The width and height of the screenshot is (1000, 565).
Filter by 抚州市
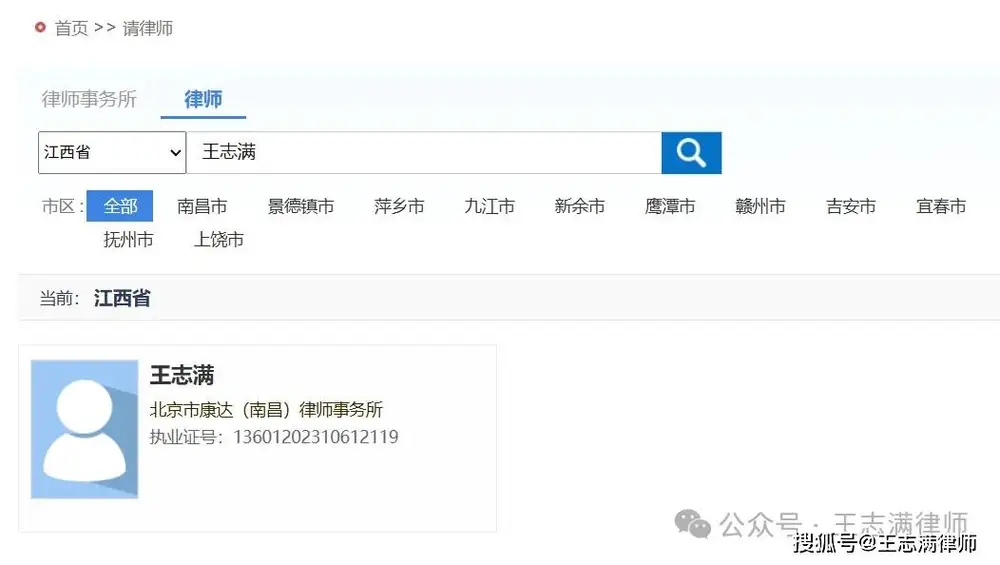pos(128,239)
